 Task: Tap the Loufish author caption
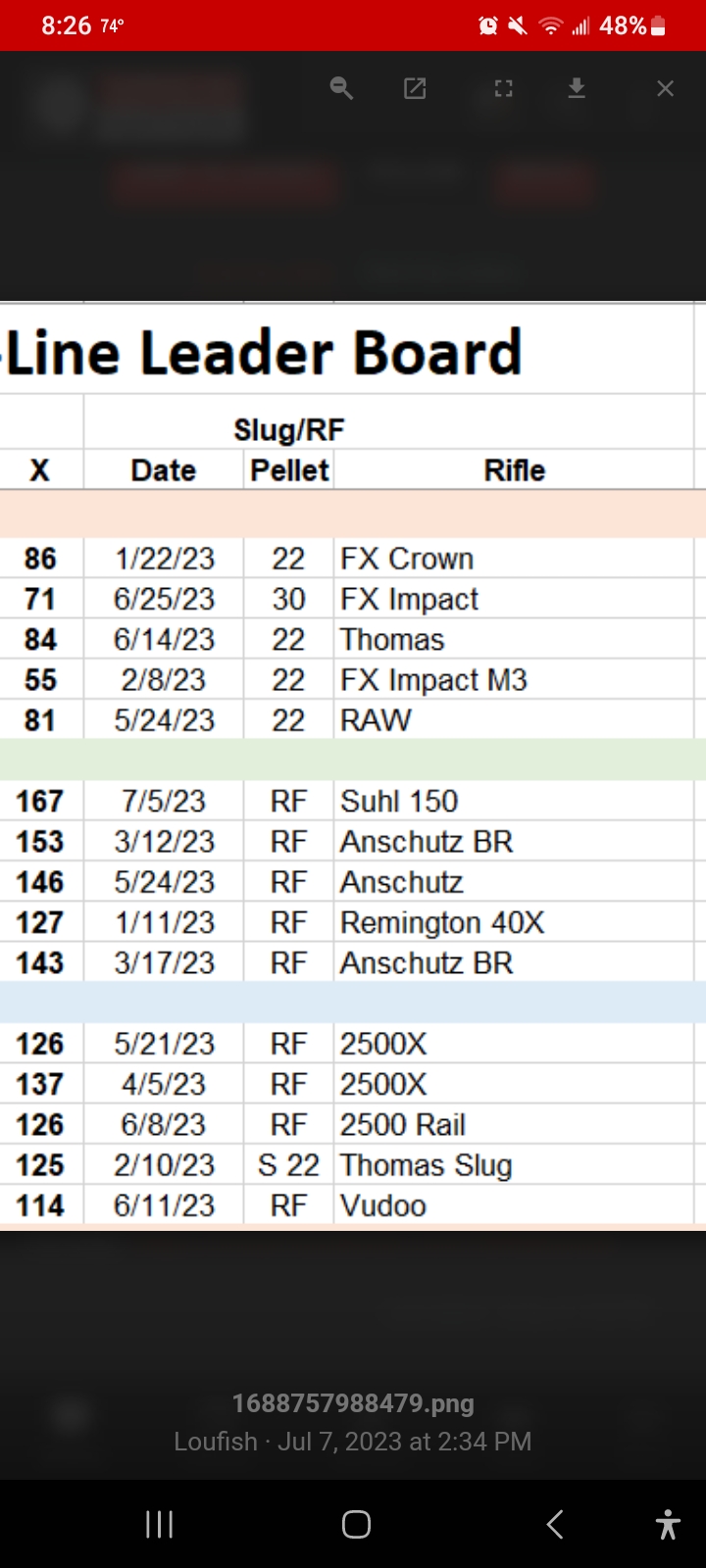[216, 1442]
